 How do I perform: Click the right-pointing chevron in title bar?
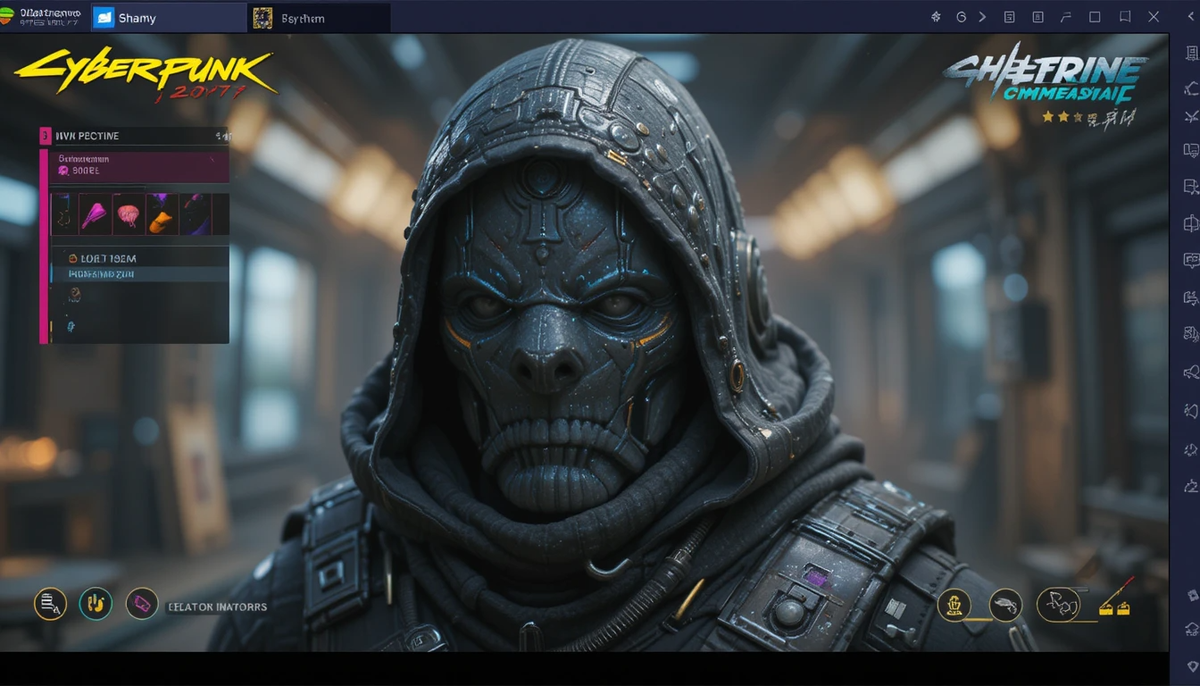point(983,17)
